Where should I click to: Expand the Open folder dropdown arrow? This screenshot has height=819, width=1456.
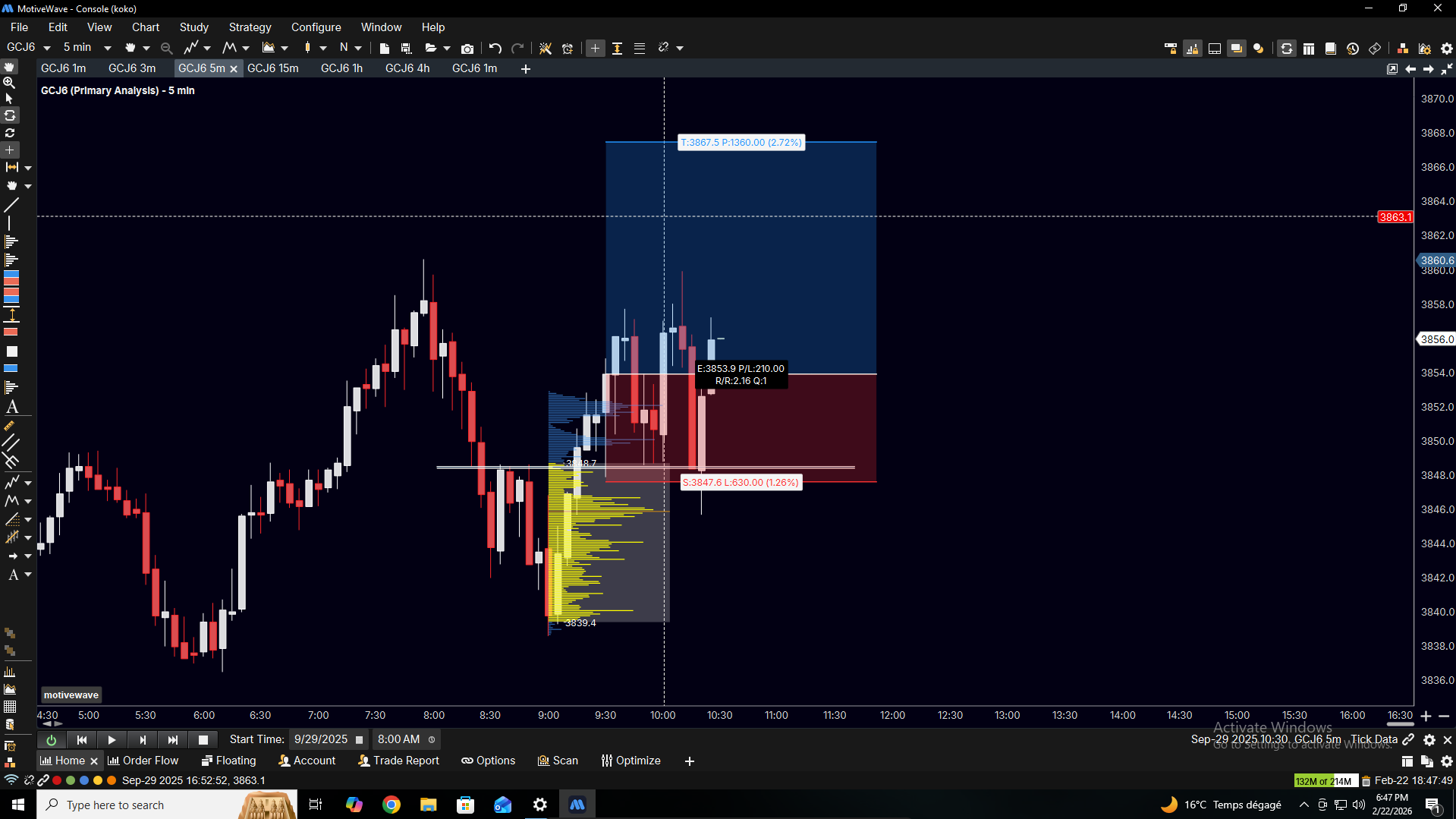tap(447, 48)
